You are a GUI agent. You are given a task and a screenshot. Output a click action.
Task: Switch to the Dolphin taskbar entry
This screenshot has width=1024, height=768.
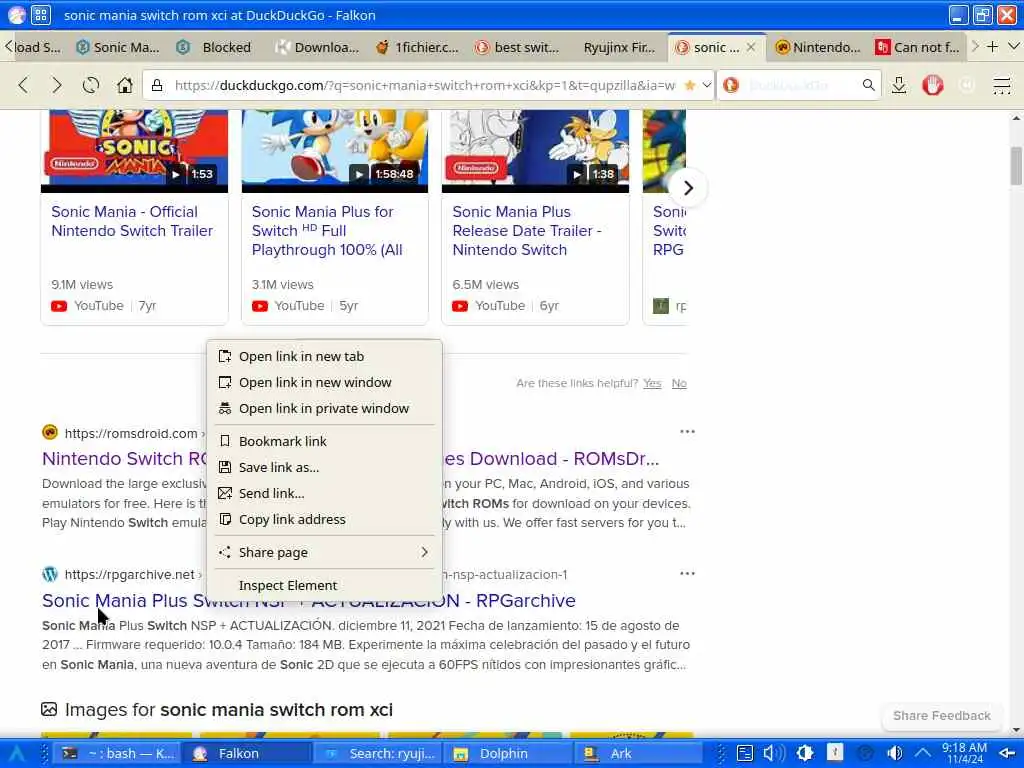coord(507,754)
